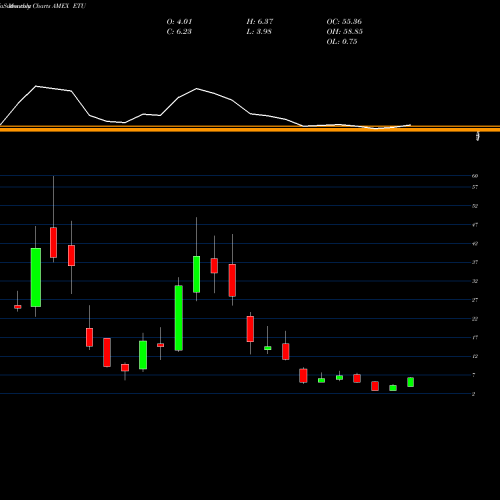
Task: Click the first small red candle at left
Action: (18, 307)
